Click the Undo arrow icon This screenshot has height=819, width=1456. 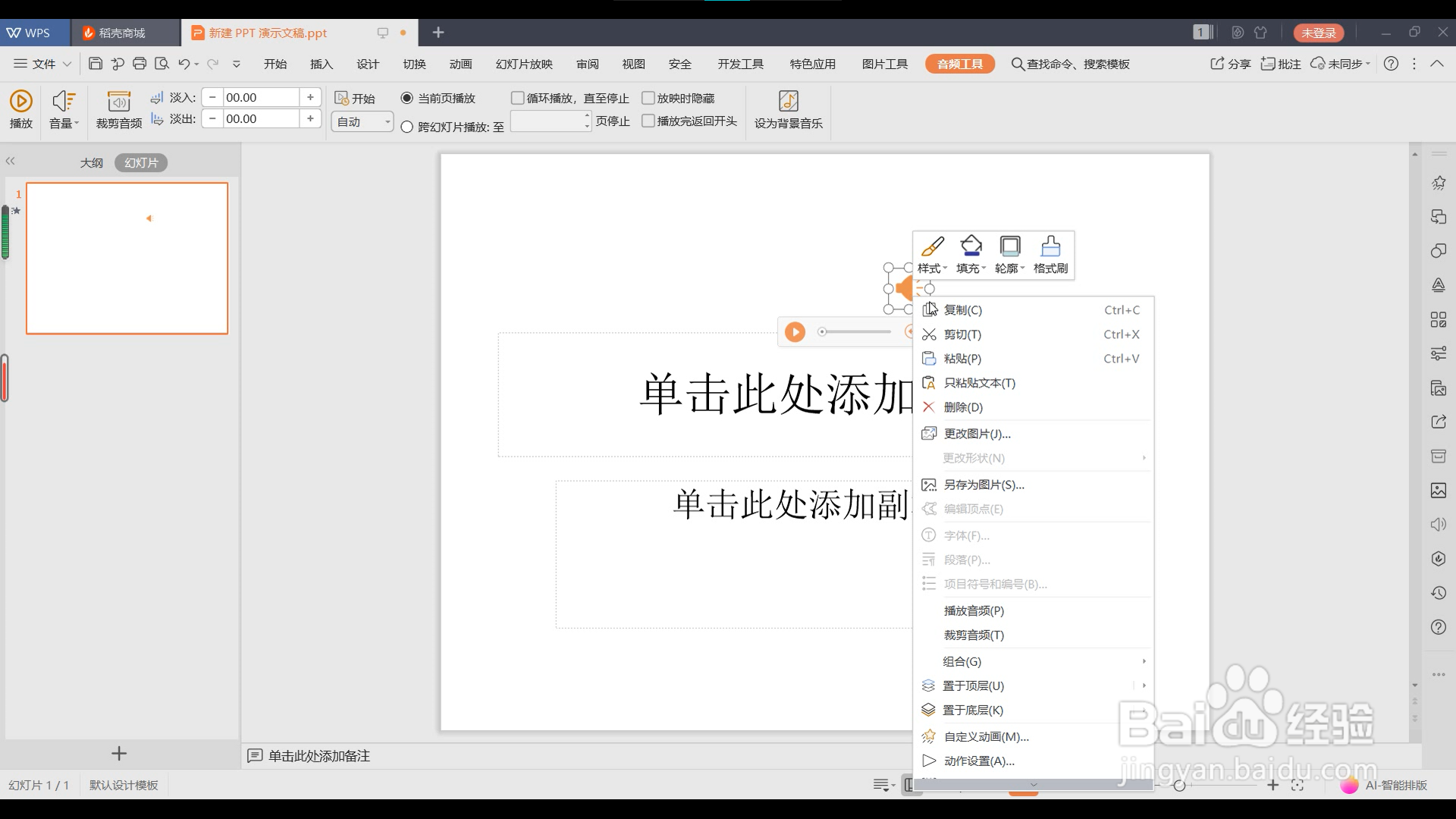[x=184, y=64]
